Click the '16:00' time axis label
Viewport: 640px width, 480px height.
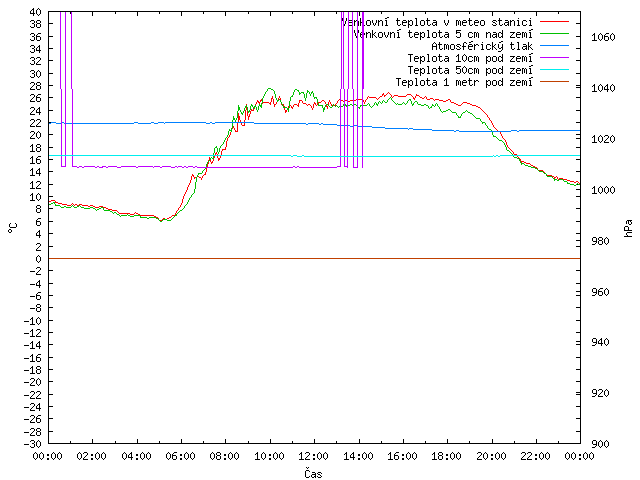click(402, 456)
